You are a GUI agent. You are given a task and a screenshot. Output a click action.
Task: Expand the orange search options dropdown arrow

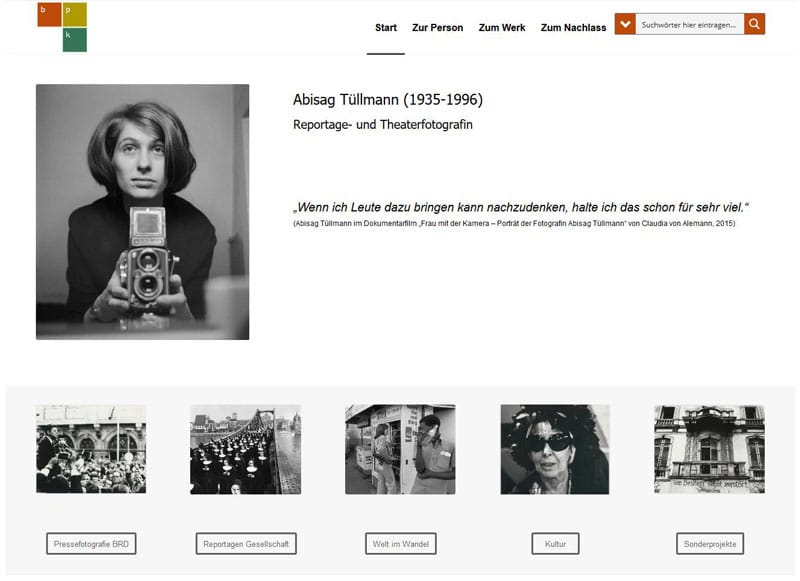coord(625,24)
